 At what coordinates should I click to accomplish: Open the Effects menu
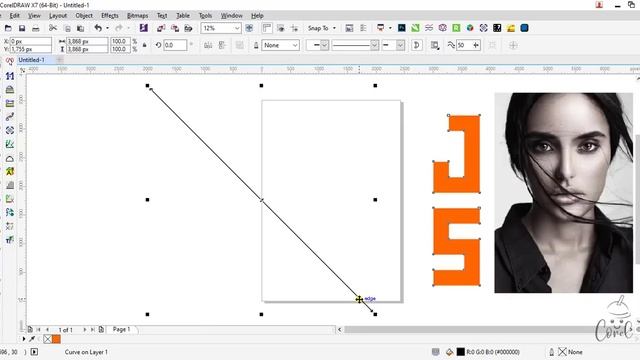point(110,16)
